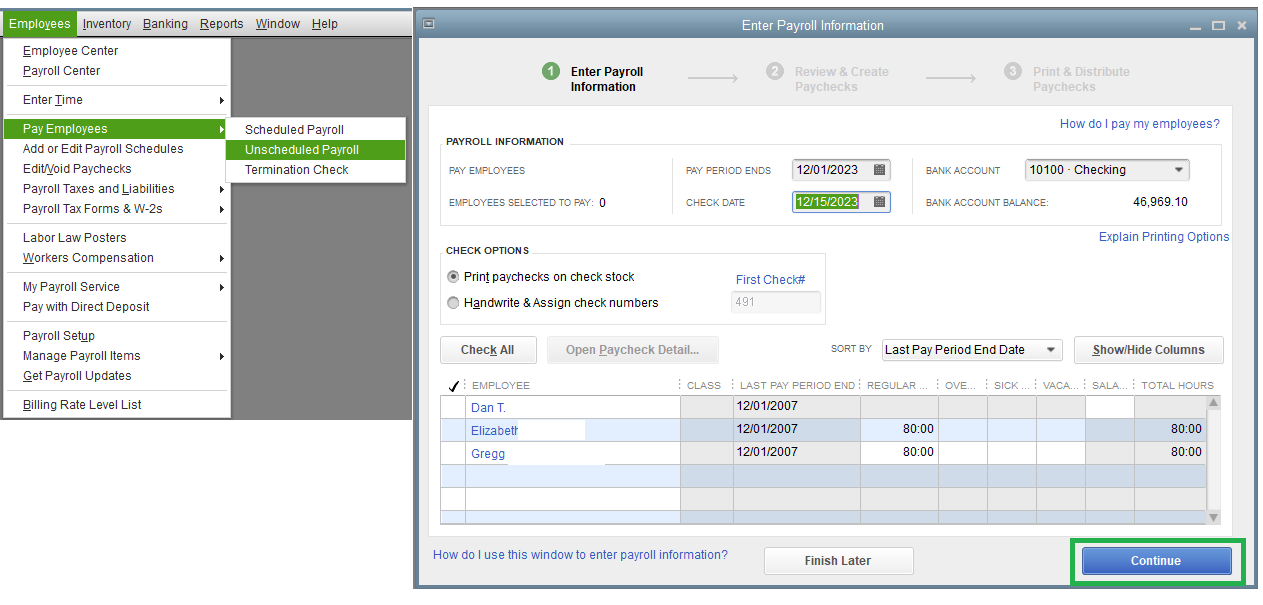Click the employee list scroll down arrow
Viewport: 1263px width, 605px height.
(1214, 517)
